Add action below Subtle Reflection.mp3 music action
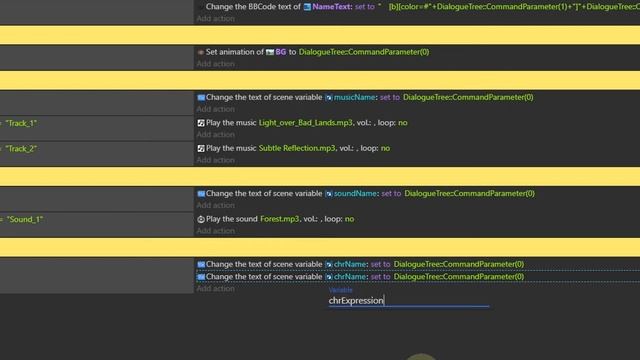The height and width of the screenshot is (360, 640). pos(216,160)
